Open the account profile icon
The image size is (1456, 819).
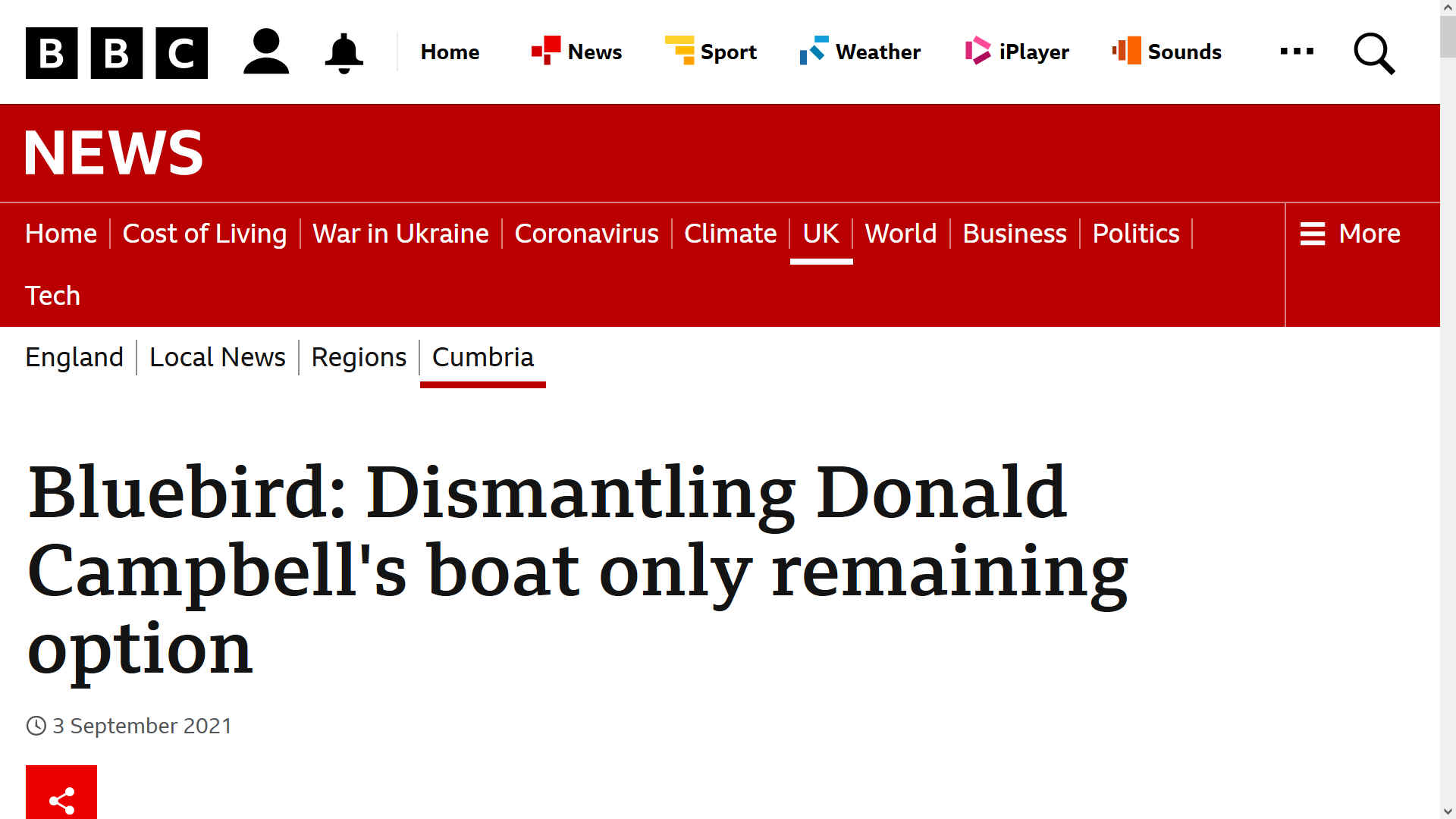(x=266, y=52)
